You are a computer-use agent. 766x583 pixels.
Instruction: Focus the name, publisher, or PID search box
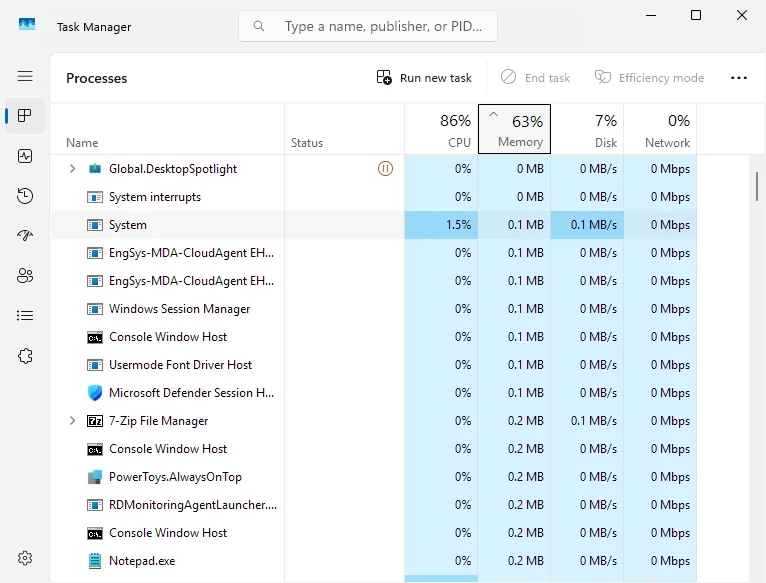click(x=368, y=26)
